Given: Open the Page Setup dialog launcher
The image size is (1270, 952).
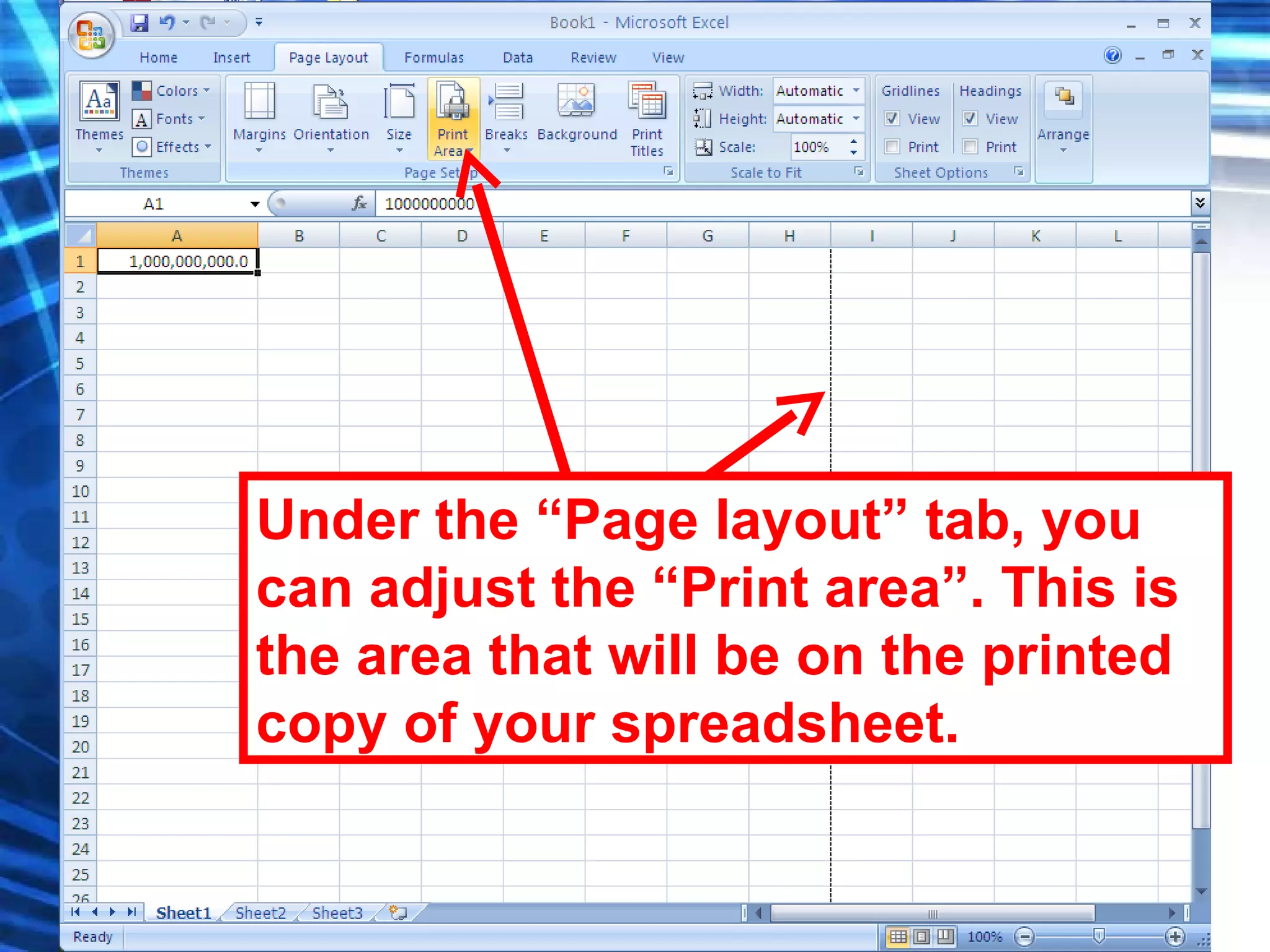Looking at the screenshot, I should (668, 172).
